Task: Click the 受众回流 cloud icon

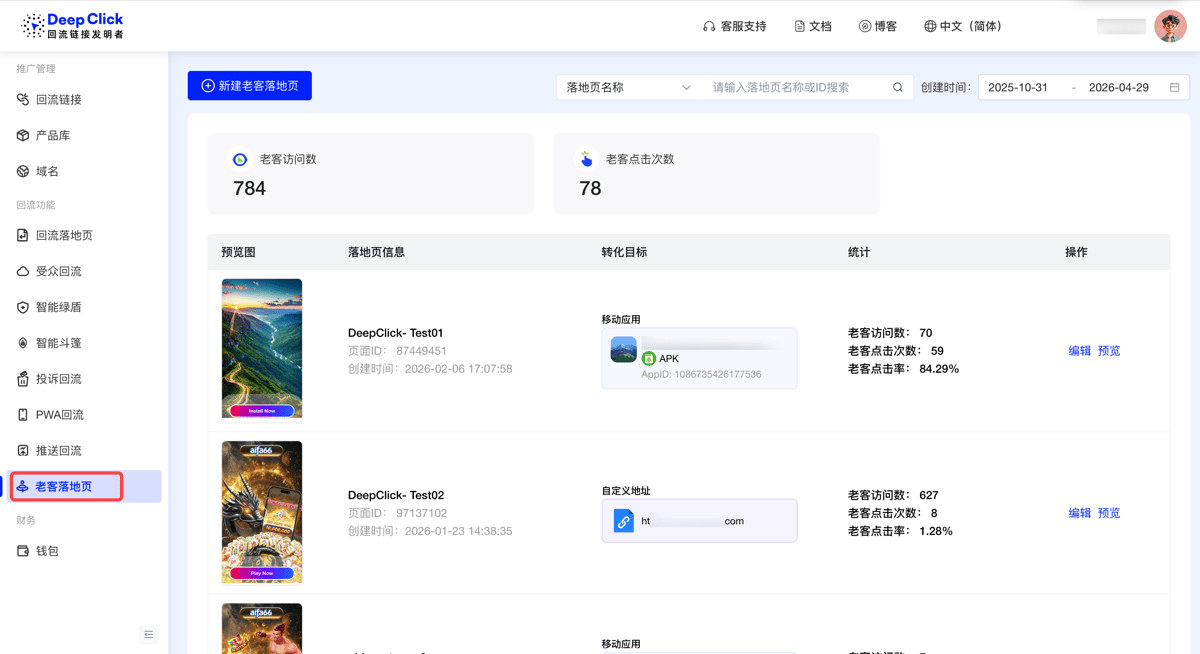Action: tap(23, 271)
